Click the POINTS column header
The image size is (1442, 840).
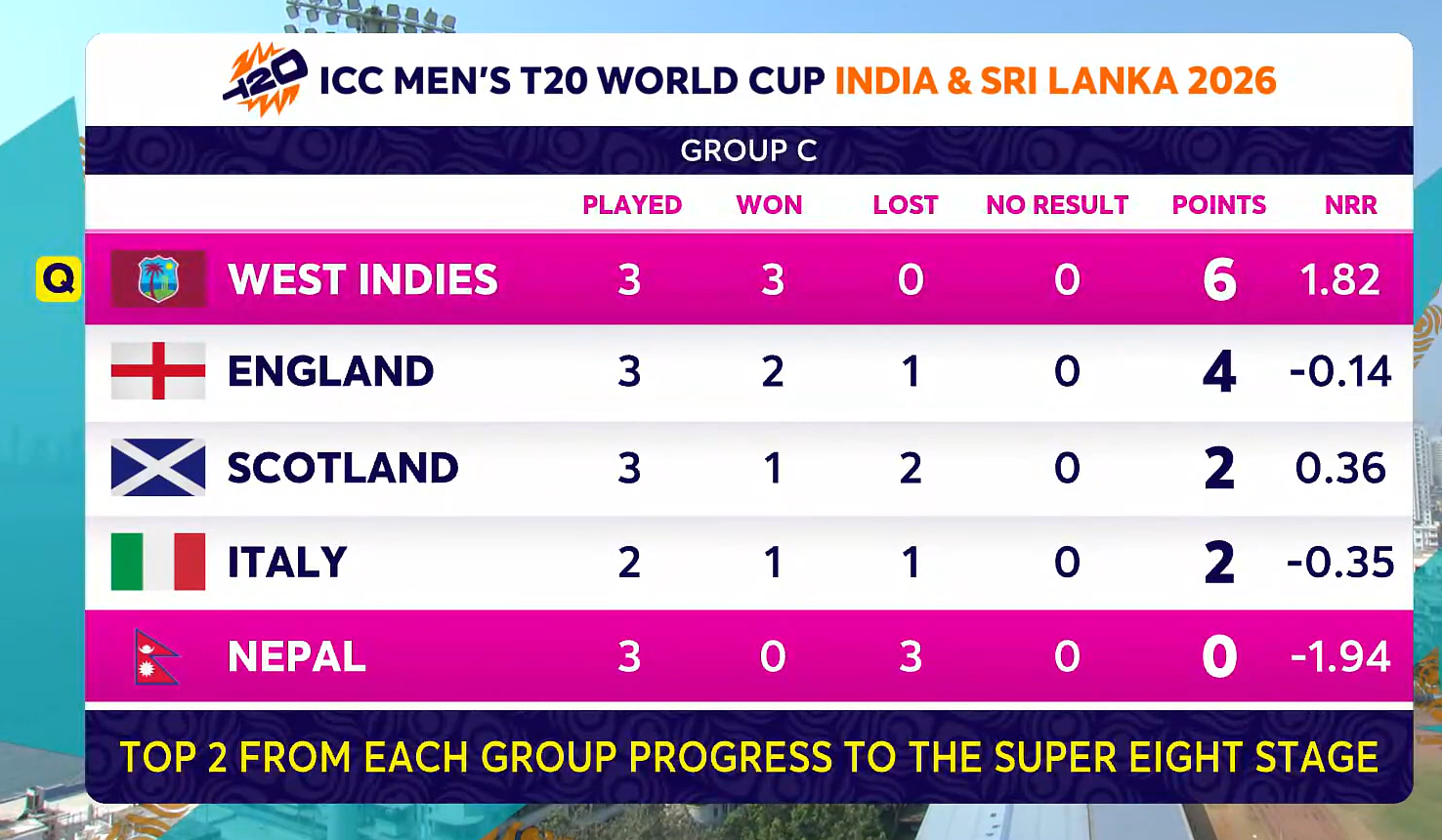tap(1218, 205)
